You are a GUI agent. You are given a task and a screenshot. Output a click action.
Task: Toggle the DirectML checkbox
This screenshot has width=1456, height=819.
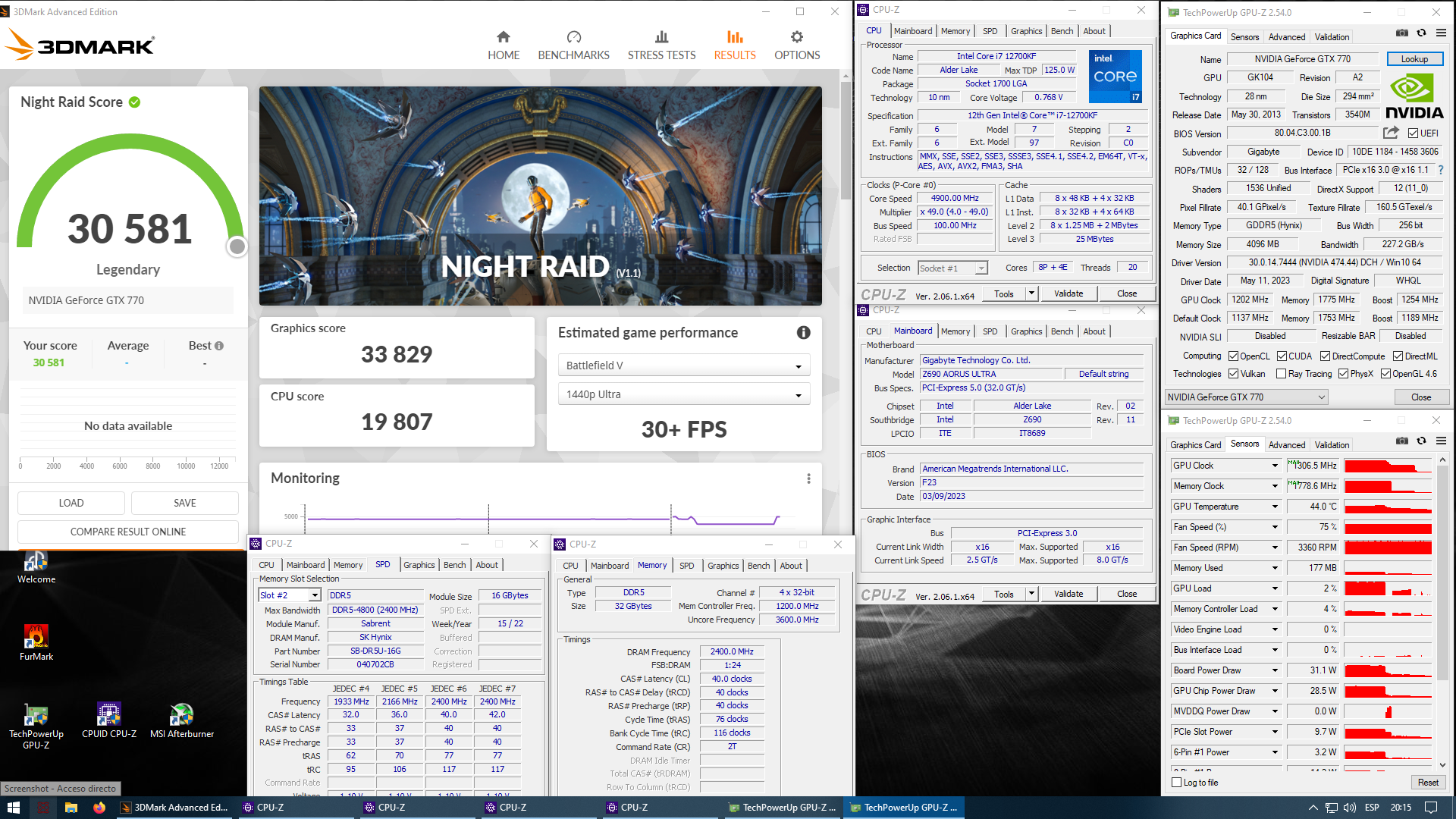coord(1398,356)
